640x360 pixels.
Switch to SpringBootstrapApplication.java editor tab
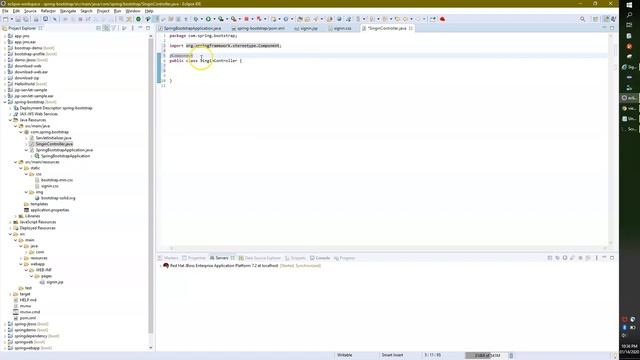[190, 29]
